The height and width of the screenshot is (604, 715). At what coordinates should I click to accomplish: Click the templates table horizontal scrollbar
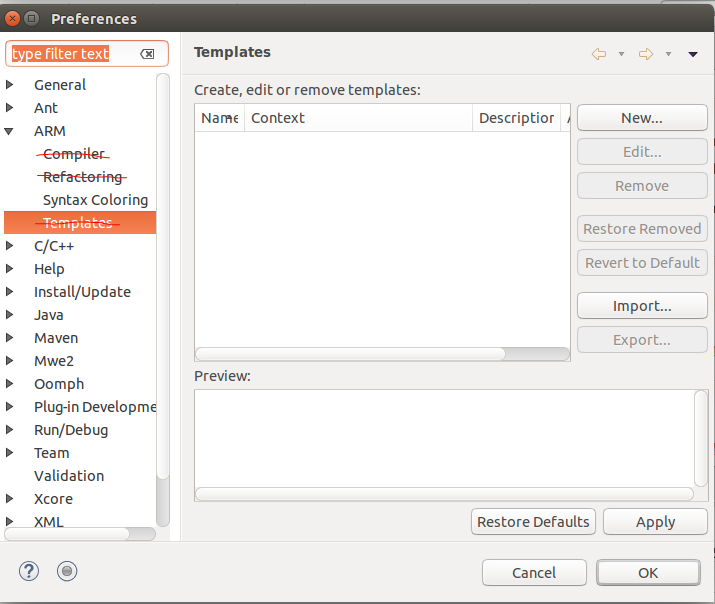point(382,354)
